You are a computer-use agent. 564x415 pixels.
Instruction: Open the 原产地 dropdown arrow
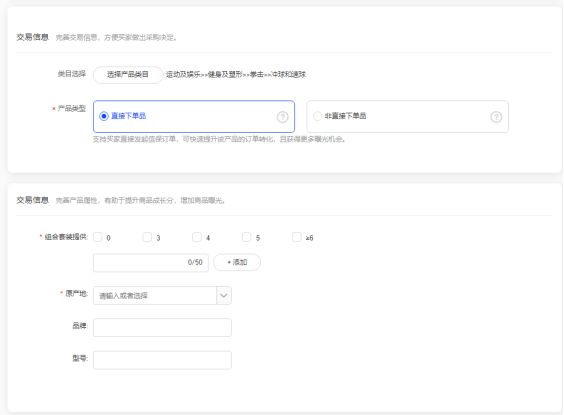(224, 296)
